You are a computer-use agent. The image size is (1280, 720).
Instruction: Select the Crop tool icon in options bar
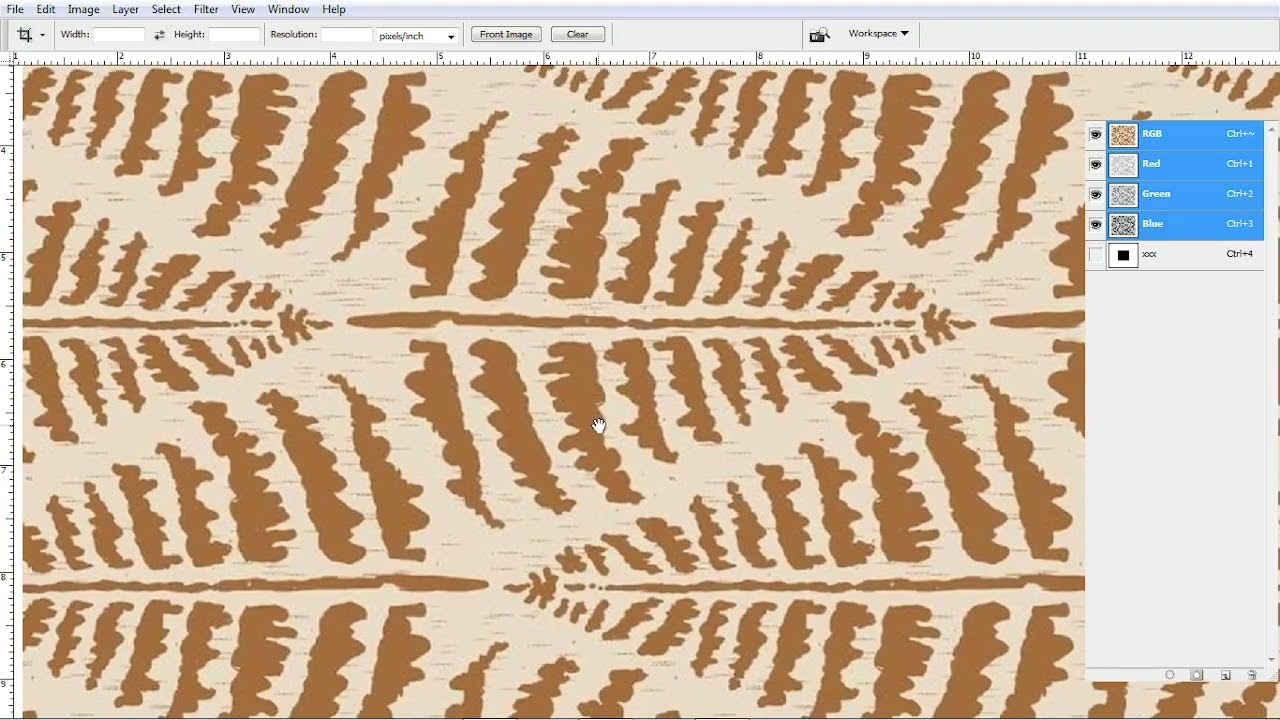24,34
